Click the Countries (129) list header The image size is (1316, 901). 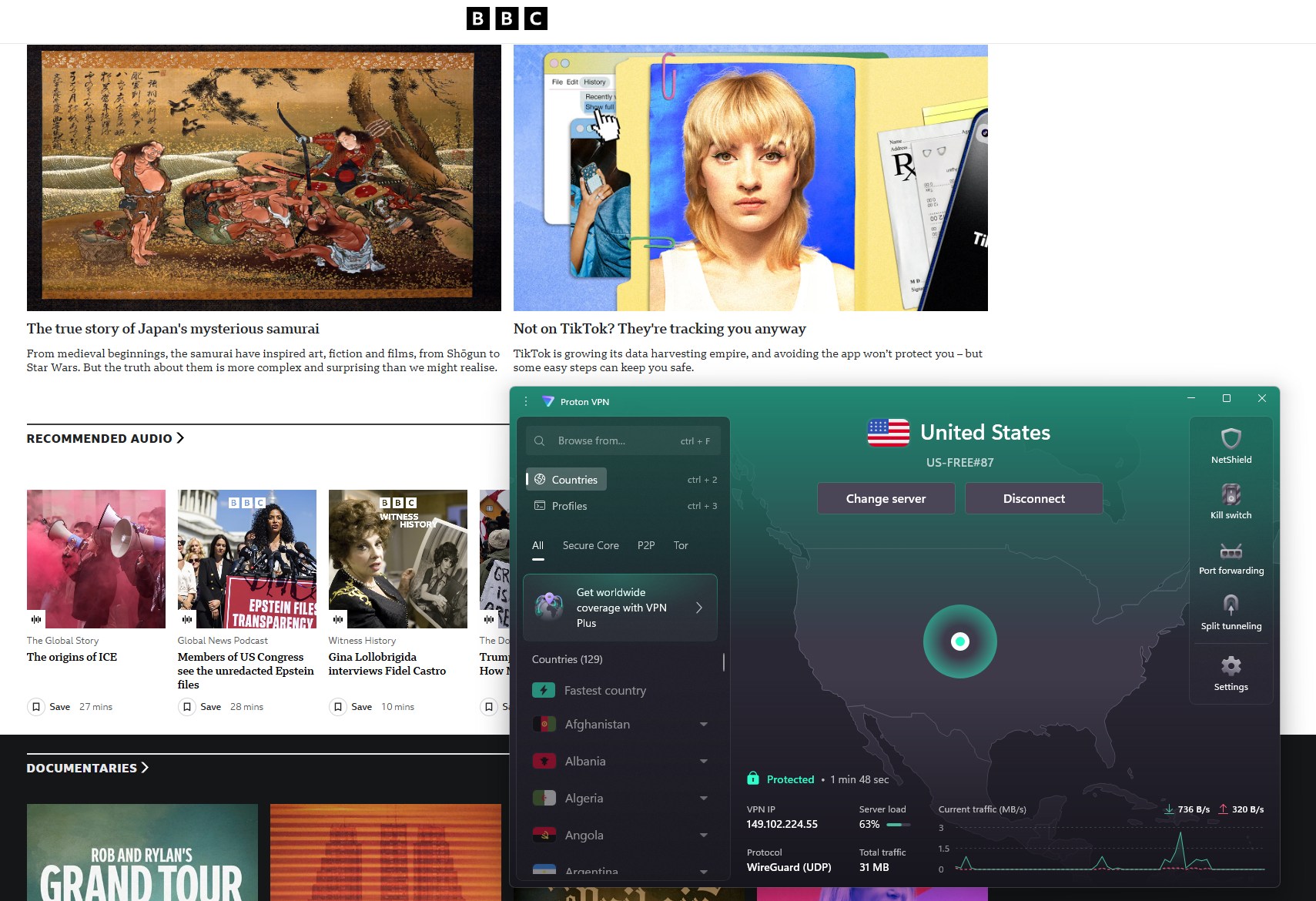[568, 659]
